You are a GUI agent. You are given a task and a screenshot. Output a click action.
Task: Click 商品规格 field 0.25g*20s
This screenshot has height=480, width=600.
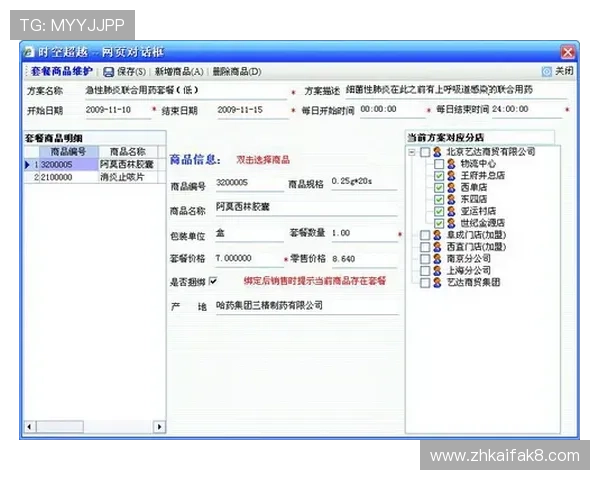pos(364,182)
